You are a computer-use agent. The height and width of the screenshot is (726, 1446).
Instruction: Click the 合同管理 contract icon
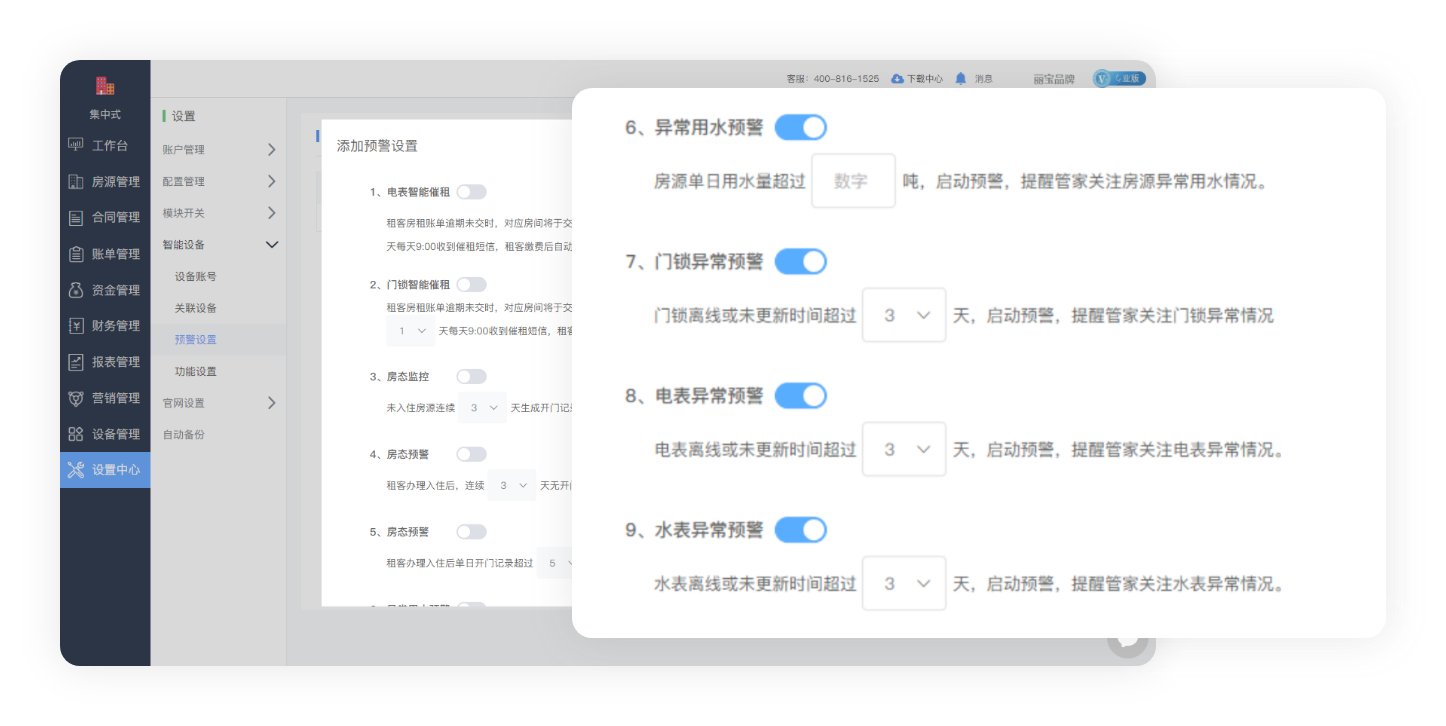76,218
